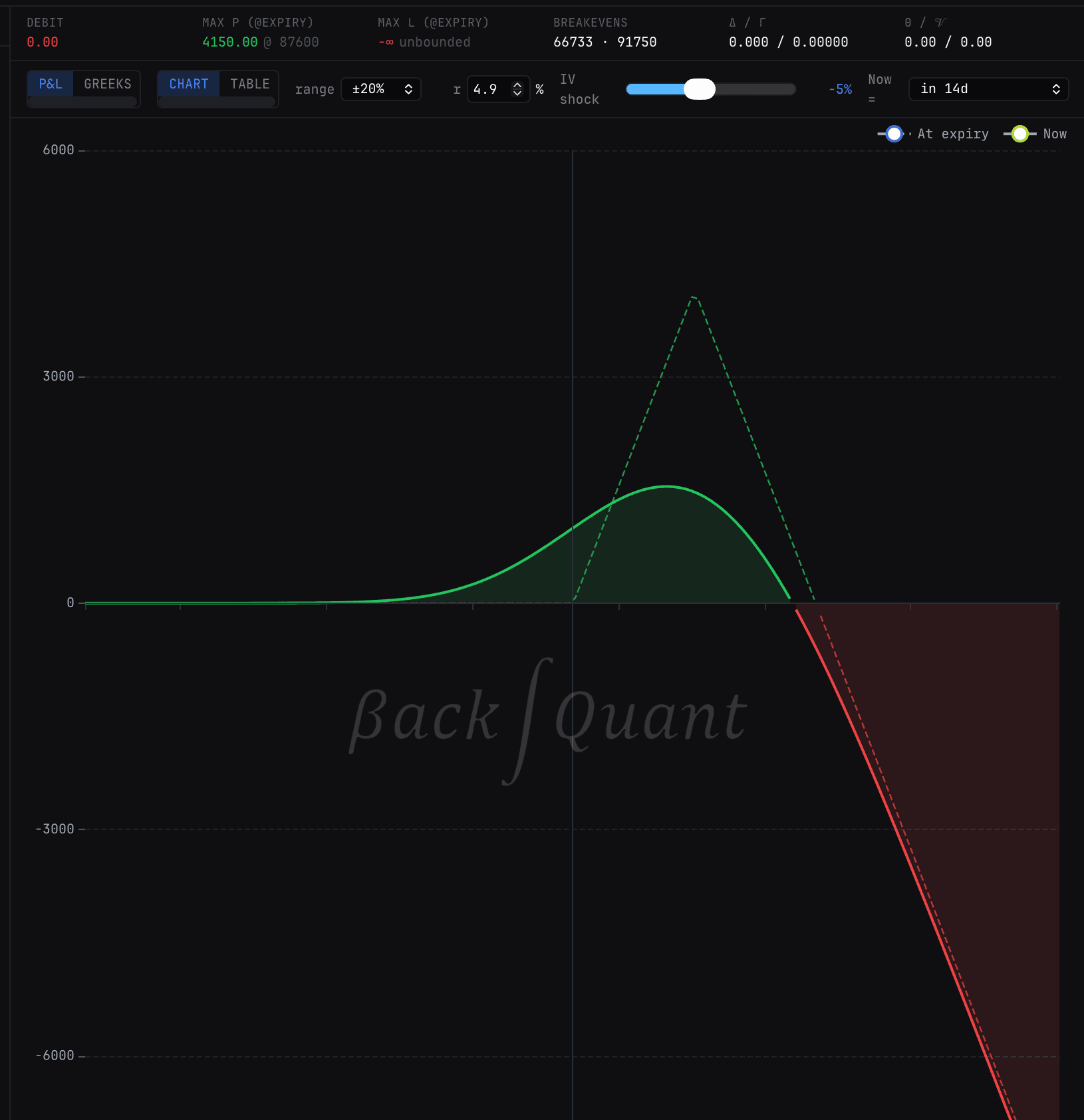Click the max profit value 4150.00
Screen dimensions: 1084x1120
(229, 42)
